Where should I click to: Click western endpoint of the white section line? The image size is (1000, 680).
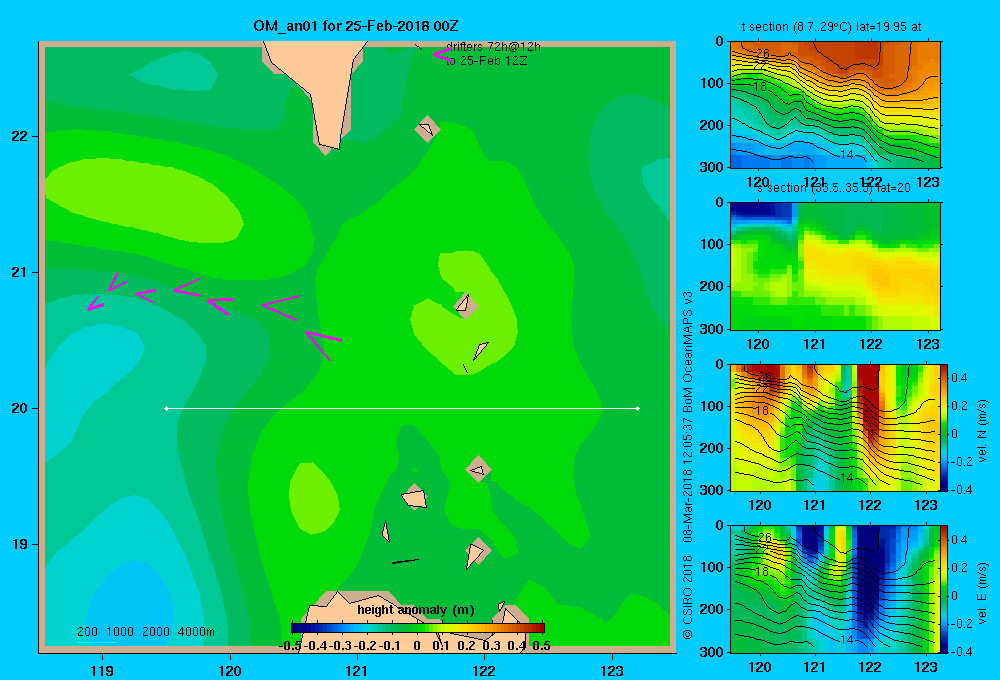166,408
